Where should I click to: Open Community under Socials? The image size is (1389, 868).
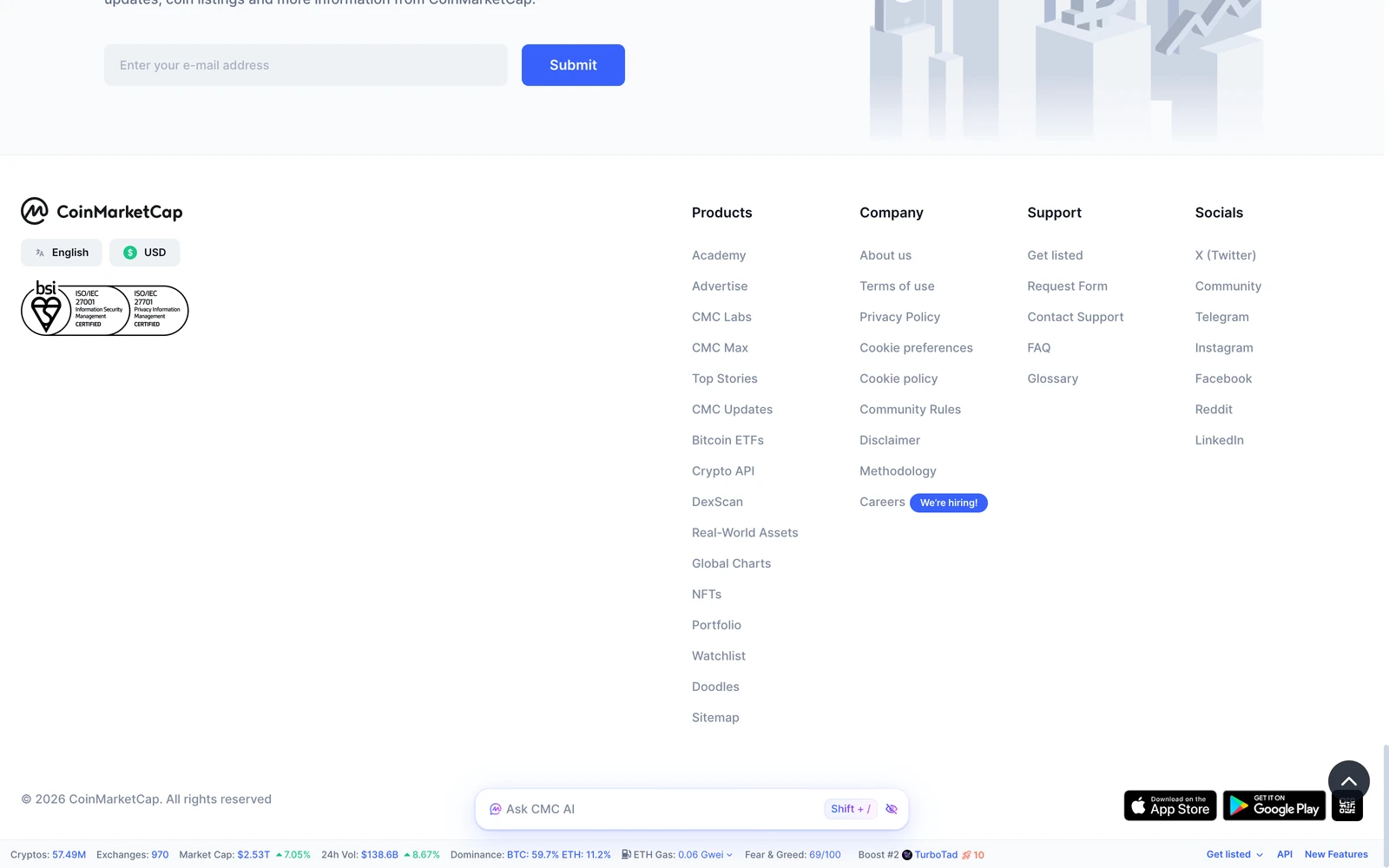1228,286
